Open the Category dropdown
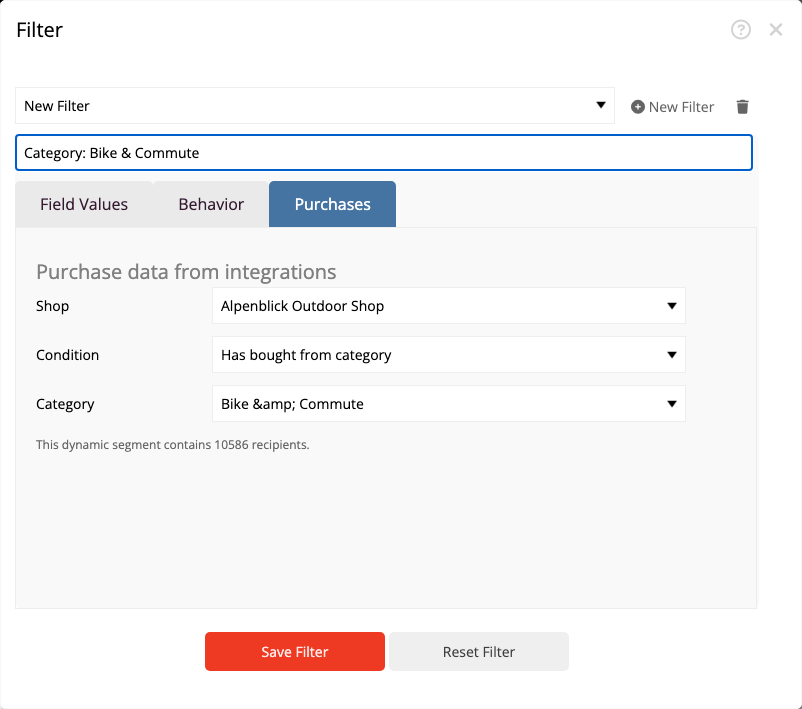The image size is (802, 709). pyautogui.click(x=449, y=404)
